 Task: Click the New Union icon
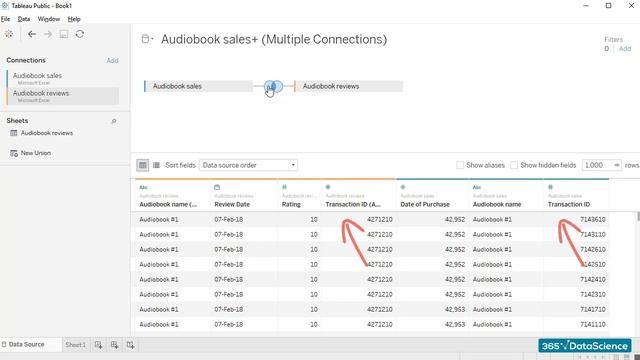pos(13,153)
